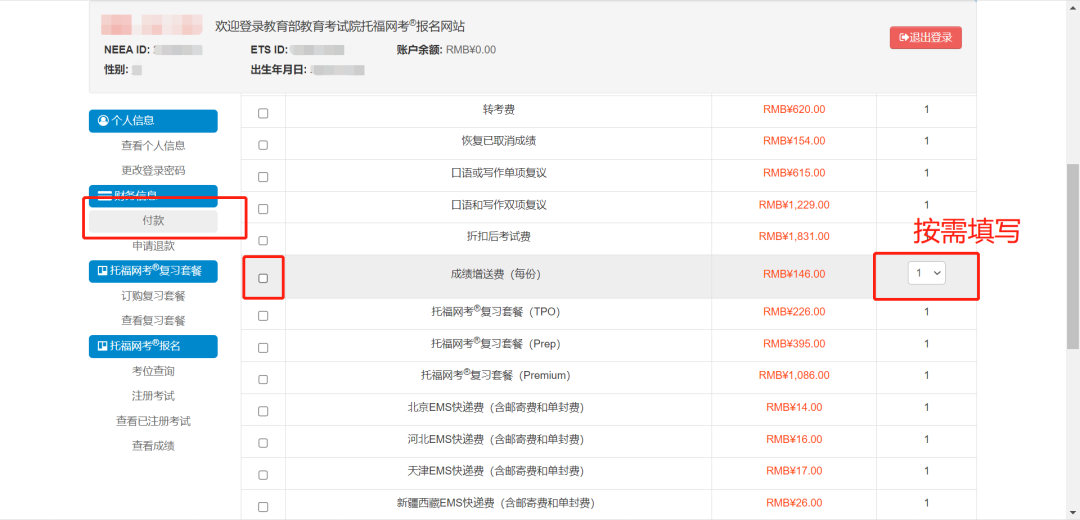Open 查看成绩 link
The image size is (1080, 520).
click(153, 446)
